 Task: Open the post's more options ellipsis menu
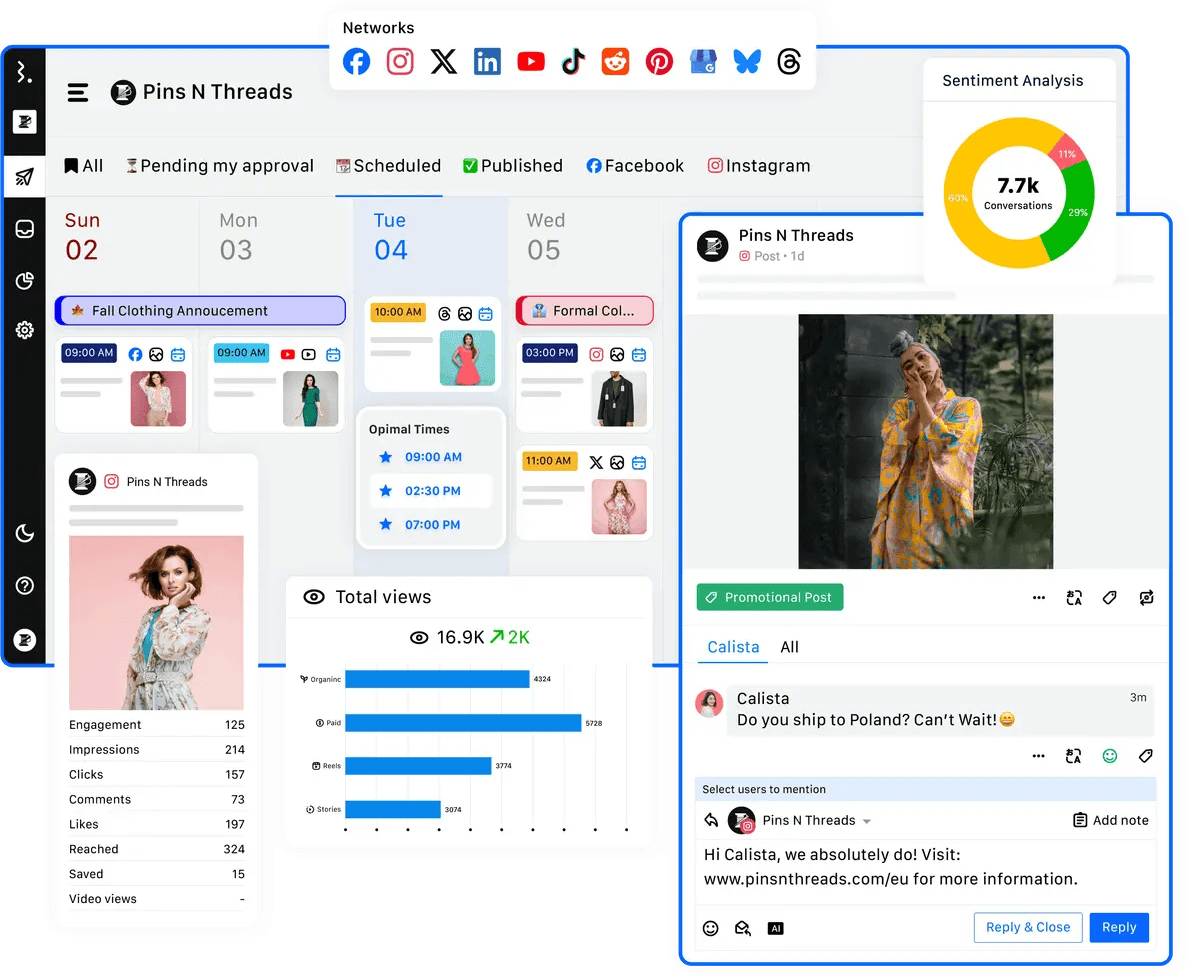point(1038,597)
